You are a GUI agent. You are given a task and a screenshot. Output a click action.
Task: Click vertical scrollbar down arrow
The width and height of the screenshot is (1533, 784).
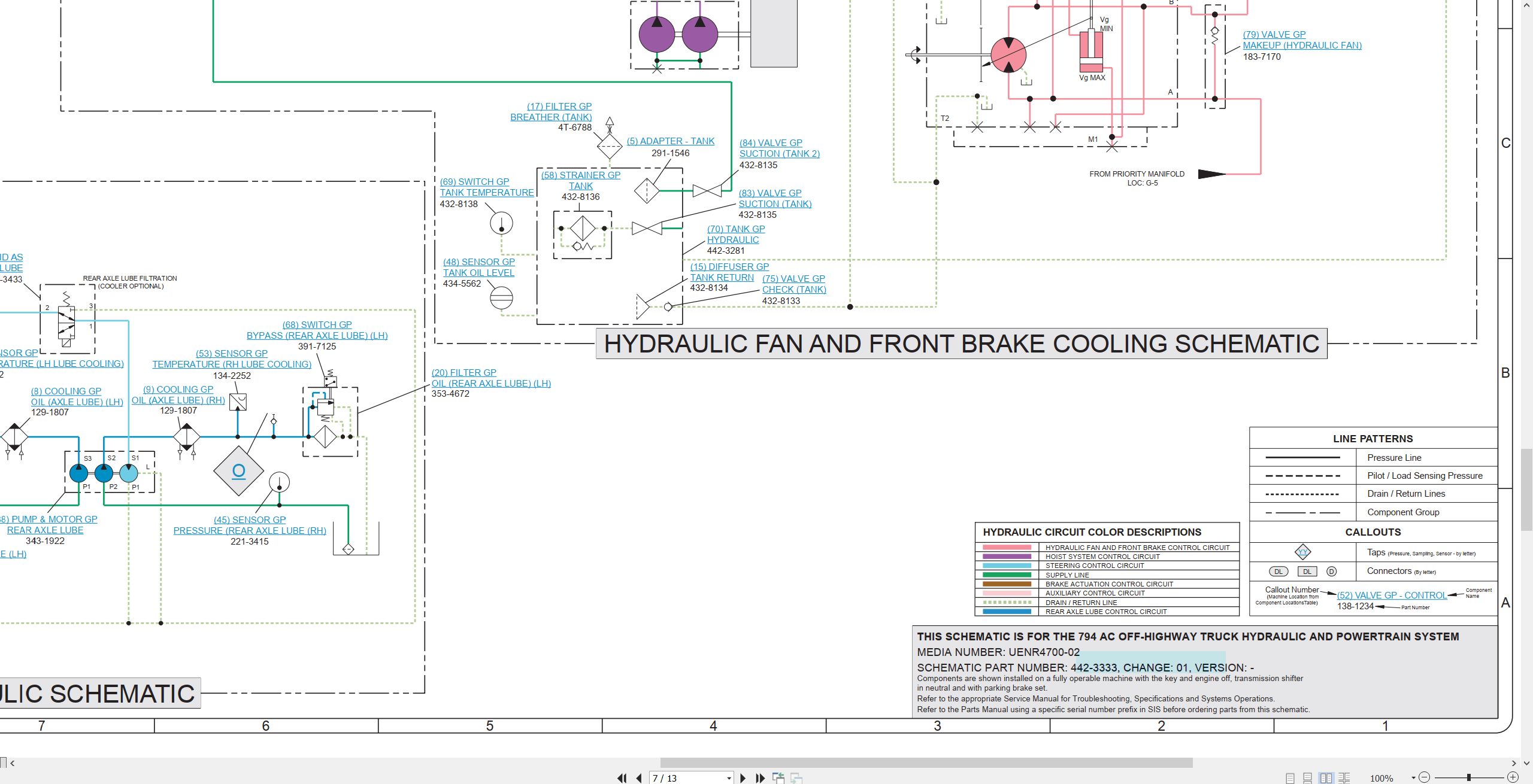coord(1527,763)
